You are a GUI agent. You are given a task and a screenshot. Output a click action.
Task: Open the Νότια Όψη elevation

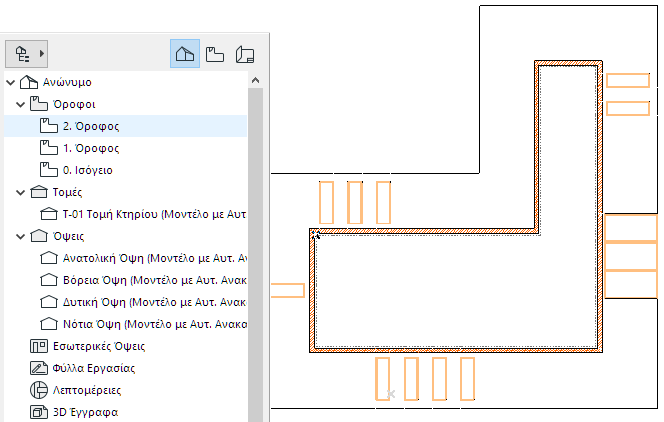[155, 324]
